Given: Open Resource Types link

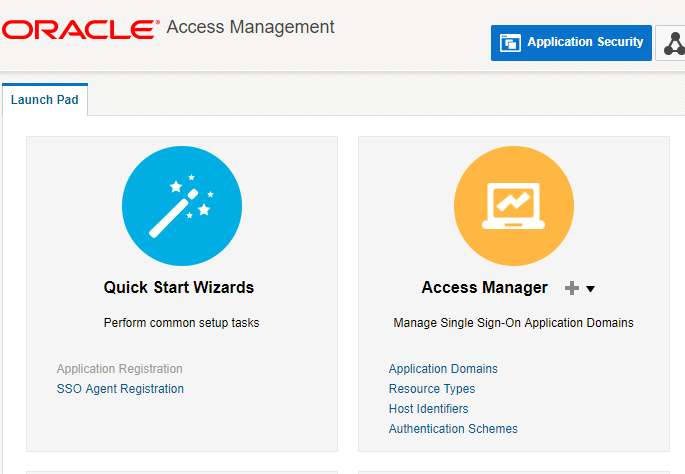Looking at the screenshot, I should coord(432,389).
